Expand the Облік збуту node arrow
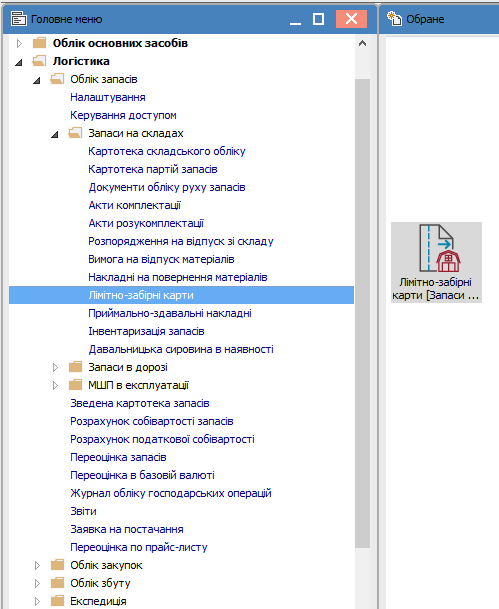The width and height of the screenshot is (499, 609). click(37, 583)
